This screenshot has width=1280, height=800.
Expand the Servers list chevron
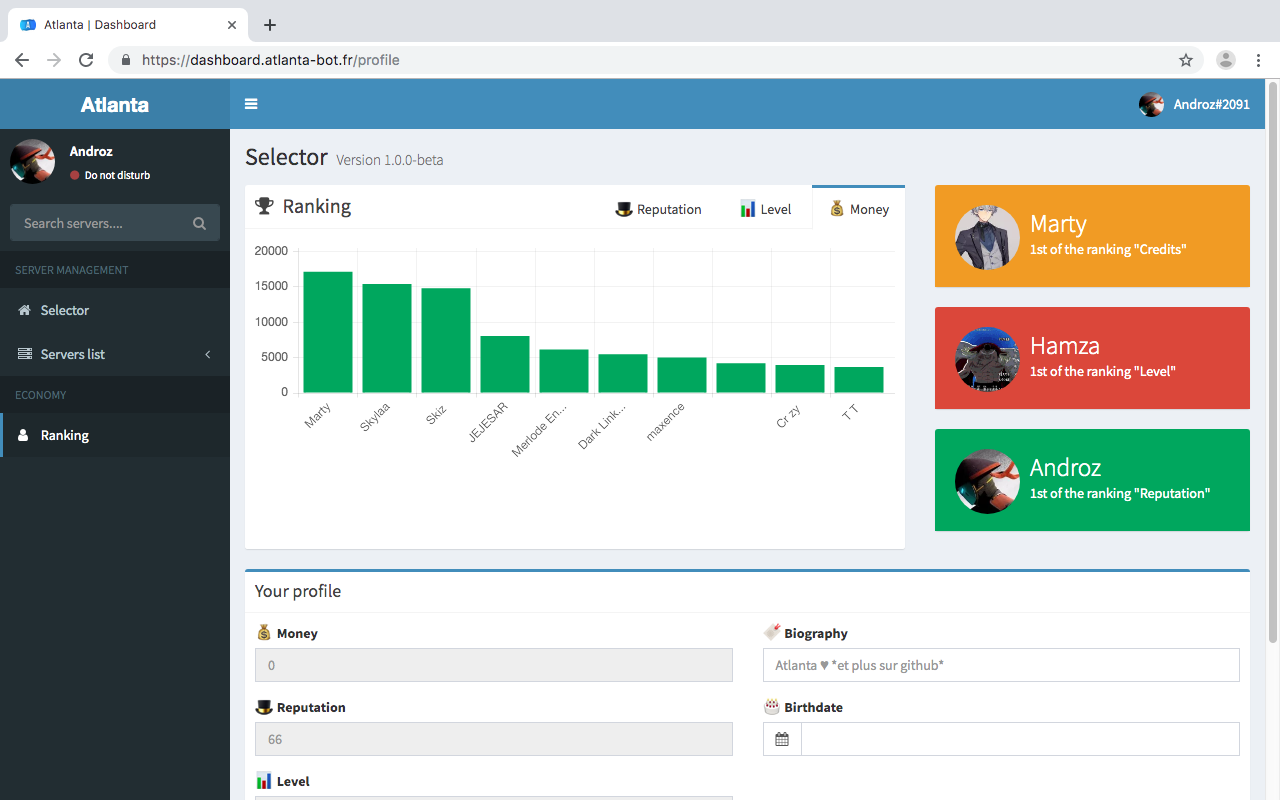pos(208,355)
